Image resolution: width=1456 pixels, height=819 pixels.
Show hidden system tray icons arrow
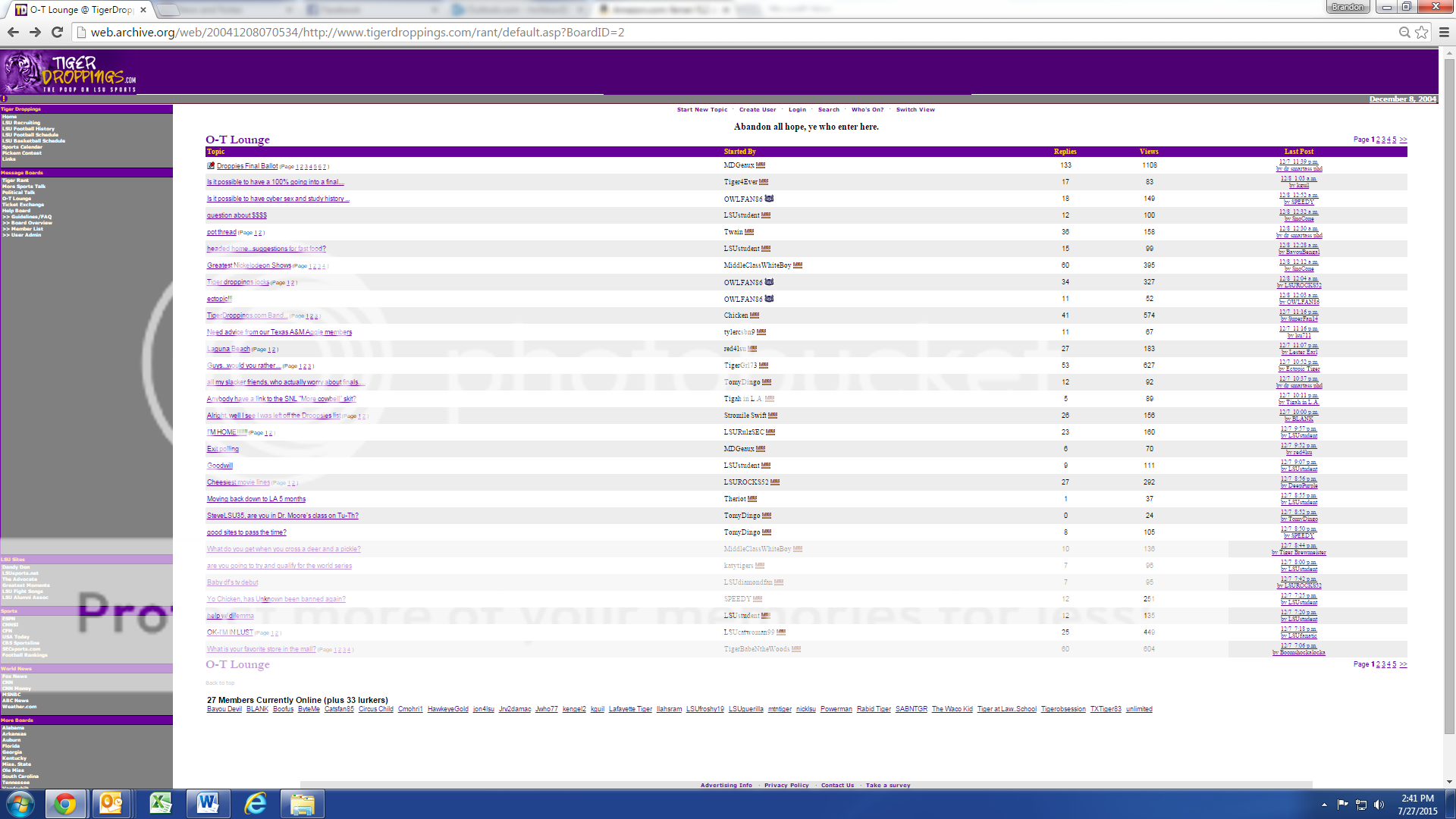(x=1324, y=805)
